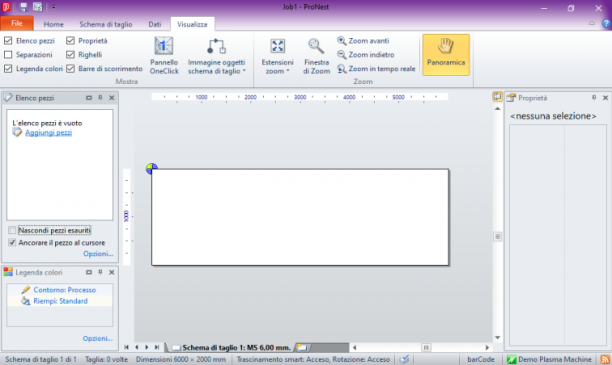The height and width of the screenshot is (365, 612).
Task: Go to first nest navigation button
Action: click(x=126, y=347)
